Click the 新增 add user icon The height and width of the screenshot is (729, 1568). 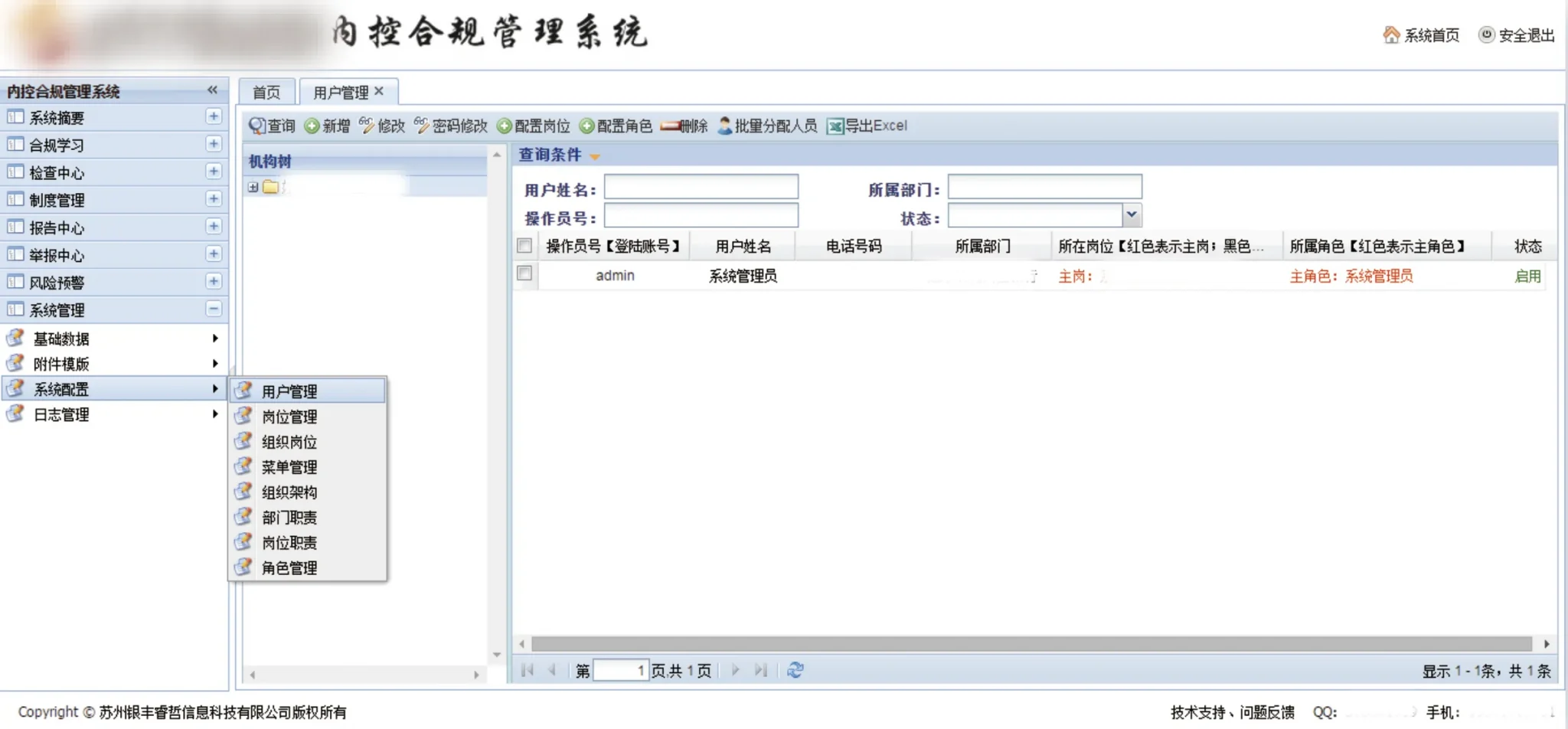312,126
